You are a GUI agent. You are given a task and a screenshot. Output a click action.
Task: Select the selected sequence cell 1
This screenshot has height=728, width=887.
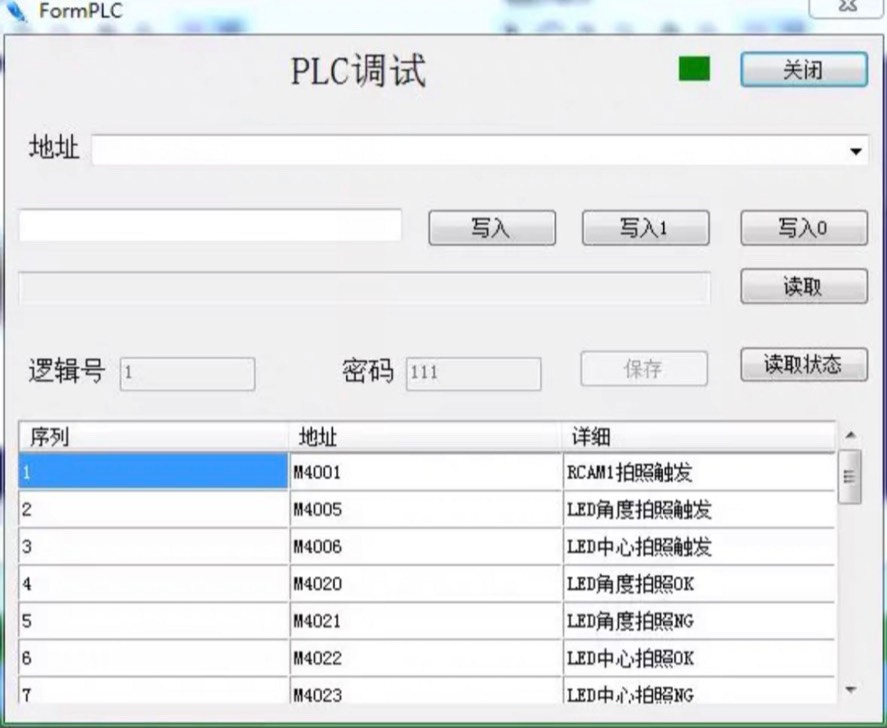point(154,471)
